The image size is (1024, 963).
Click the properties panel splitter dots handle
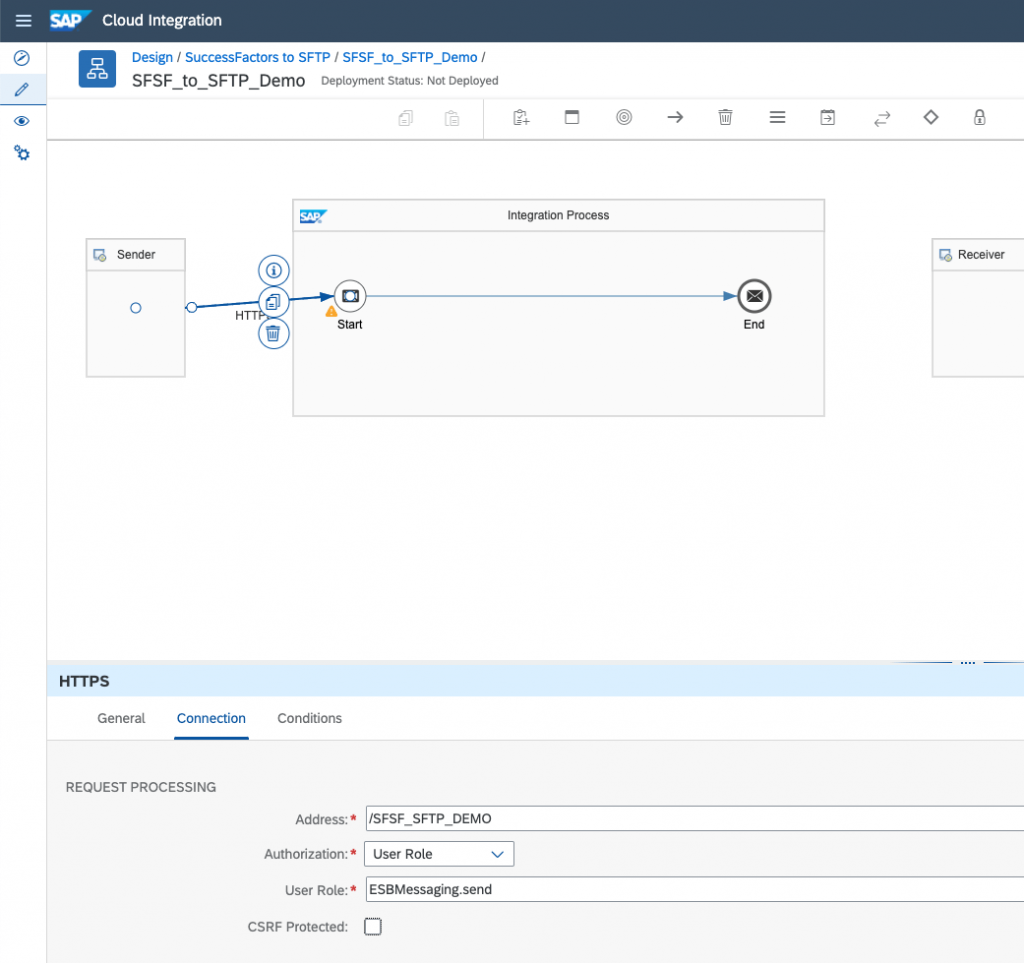(x=967, y=662)
